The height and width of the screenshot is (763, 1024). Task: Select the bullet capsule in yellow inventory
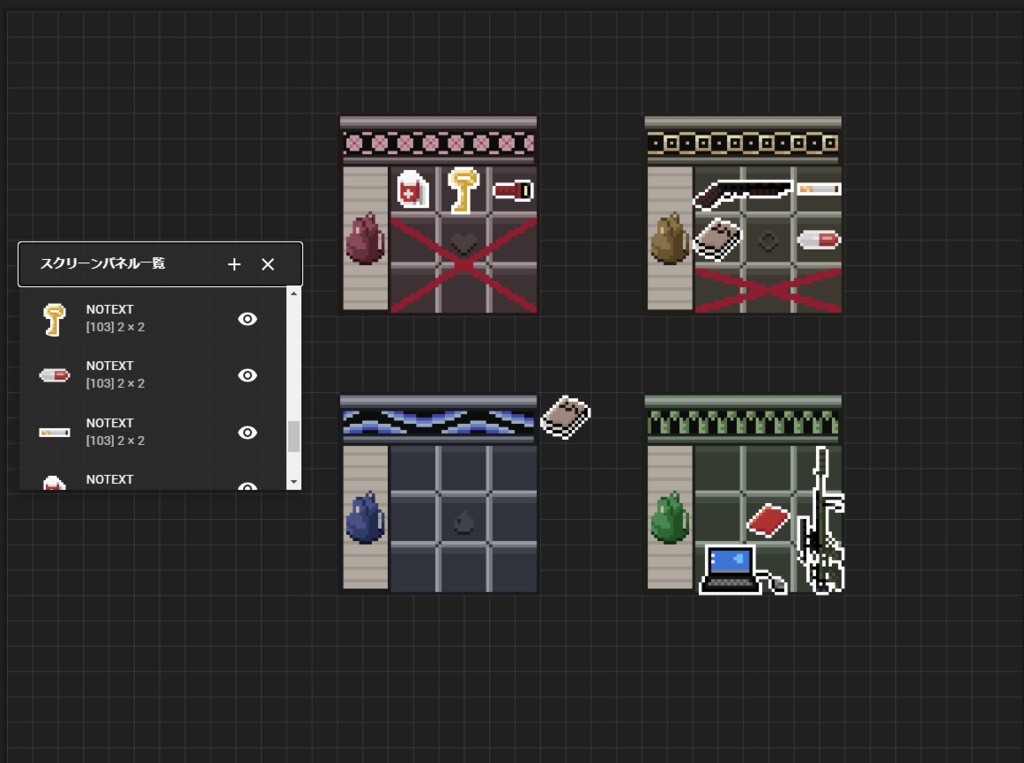point(819,240)
